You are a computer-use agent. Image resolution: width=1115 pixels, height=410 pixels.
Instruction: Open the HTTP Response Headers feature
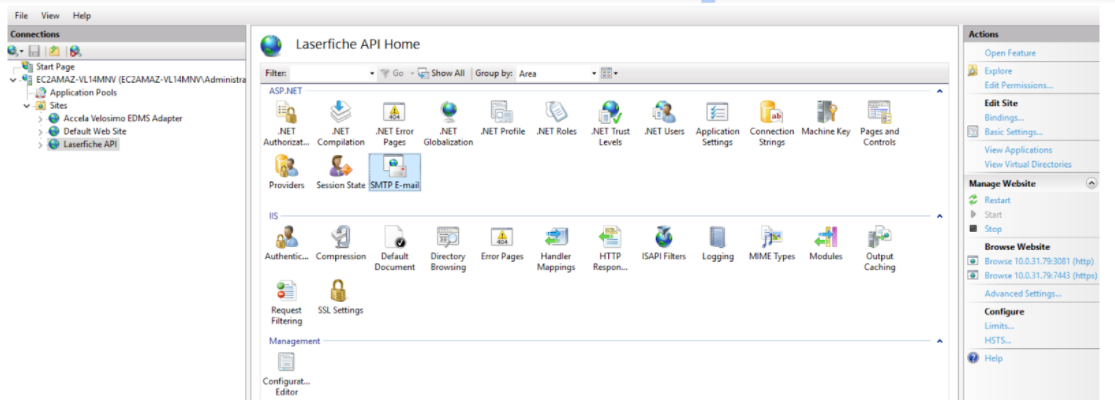(610, 248)
